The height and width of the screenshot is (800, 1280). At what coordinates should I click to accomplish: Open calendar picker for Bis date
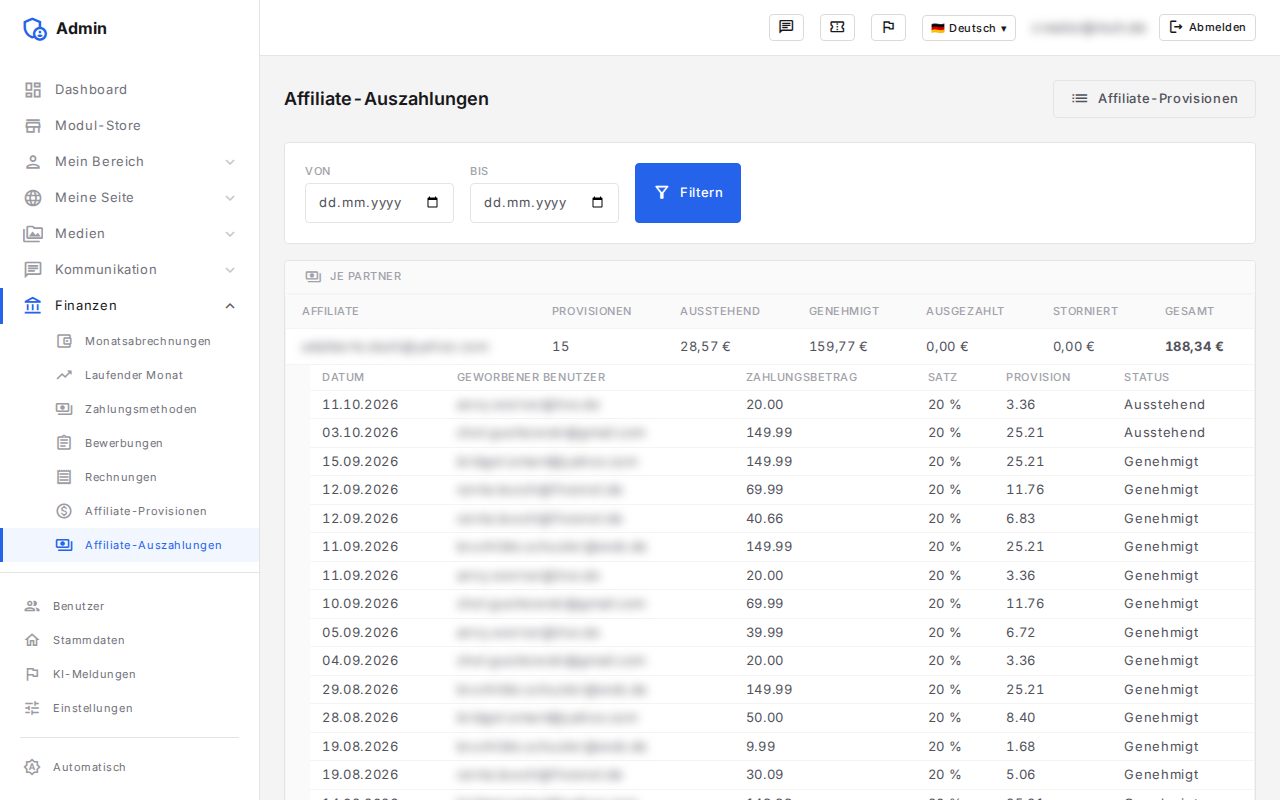pos(598,202)
